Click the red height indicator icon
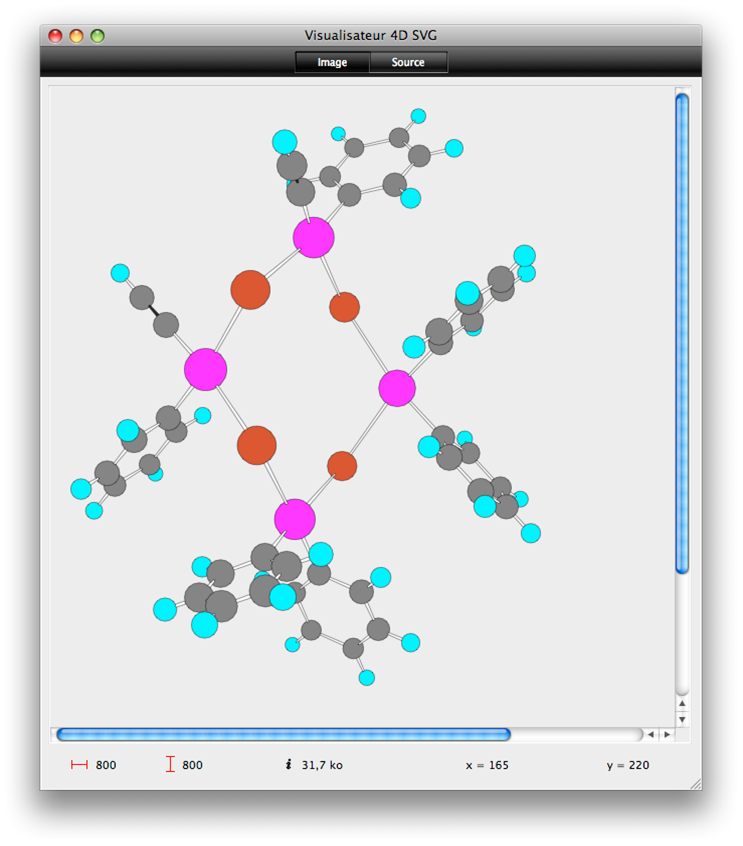This screenshot has width=743, height=846. click(170, 765)
